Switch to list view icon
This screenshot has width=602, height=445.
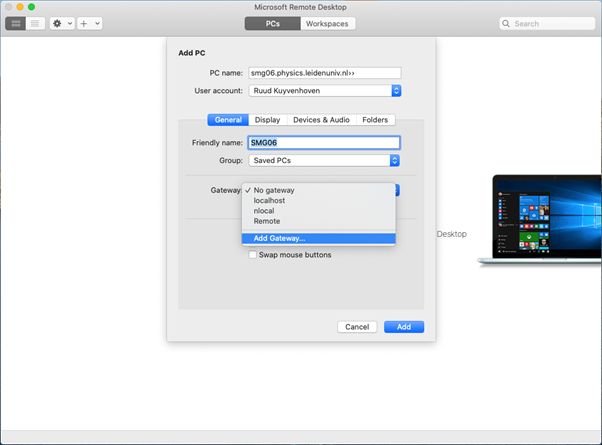click(x=36, y=23)
